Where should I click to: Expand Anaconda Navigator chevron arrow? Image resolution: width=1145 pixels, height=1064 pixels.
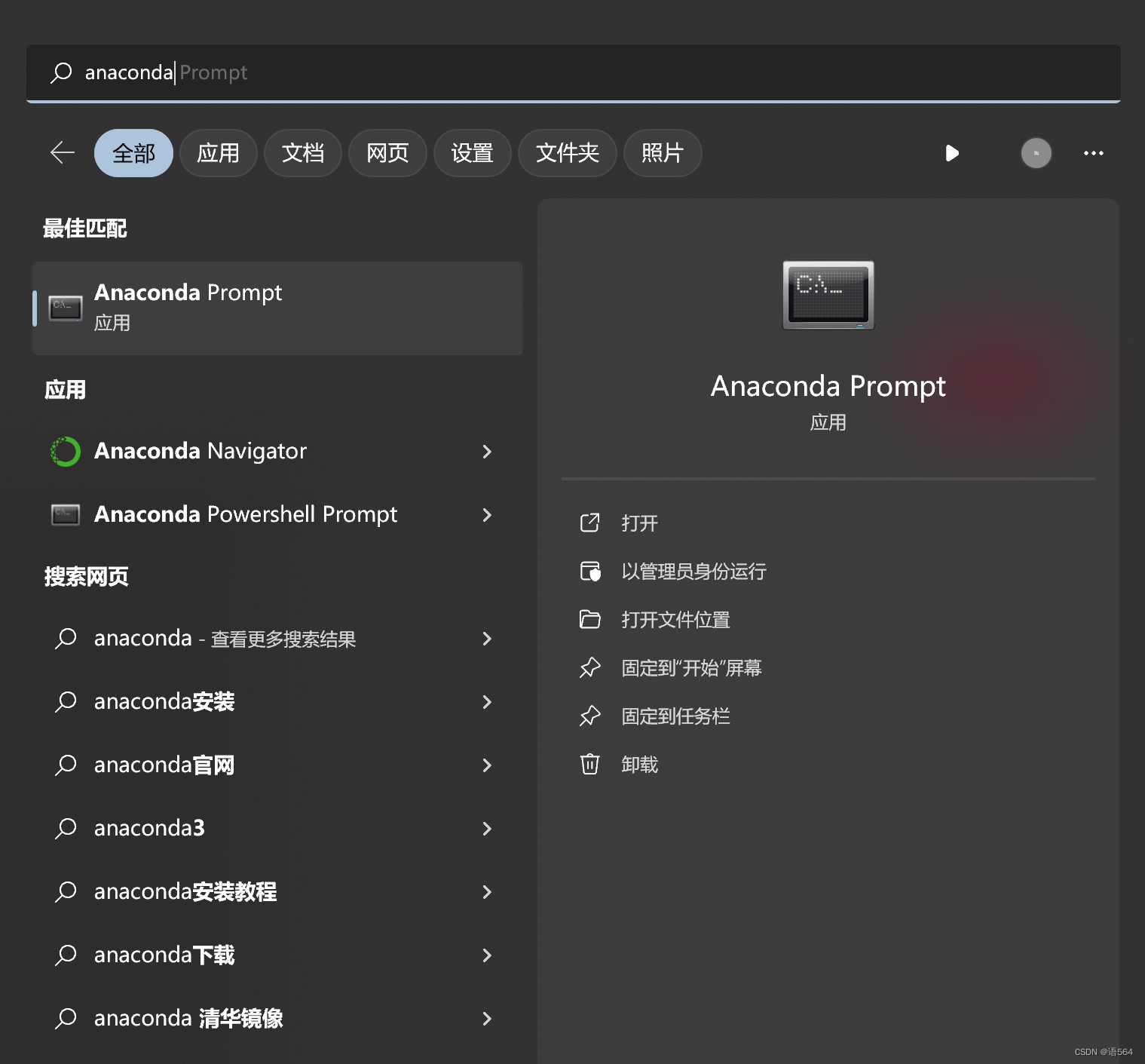487,452
